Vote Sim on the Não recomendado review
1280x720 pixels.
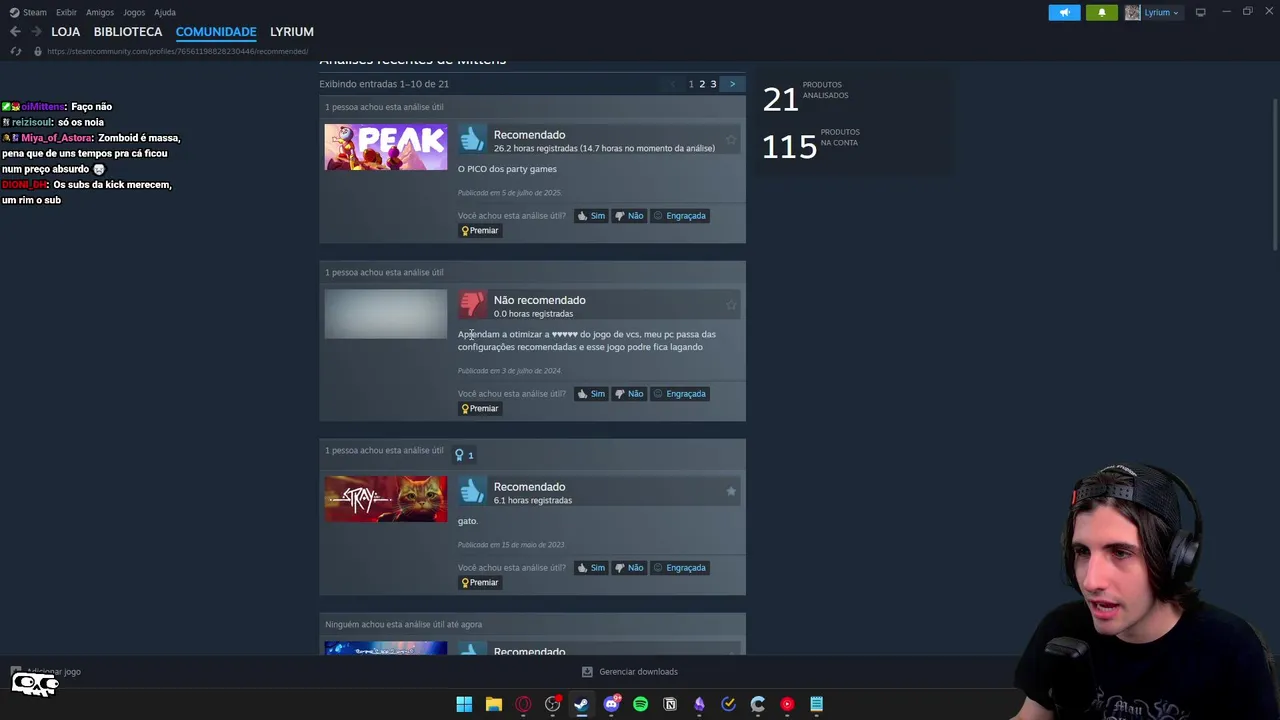[x=591, y=393]
